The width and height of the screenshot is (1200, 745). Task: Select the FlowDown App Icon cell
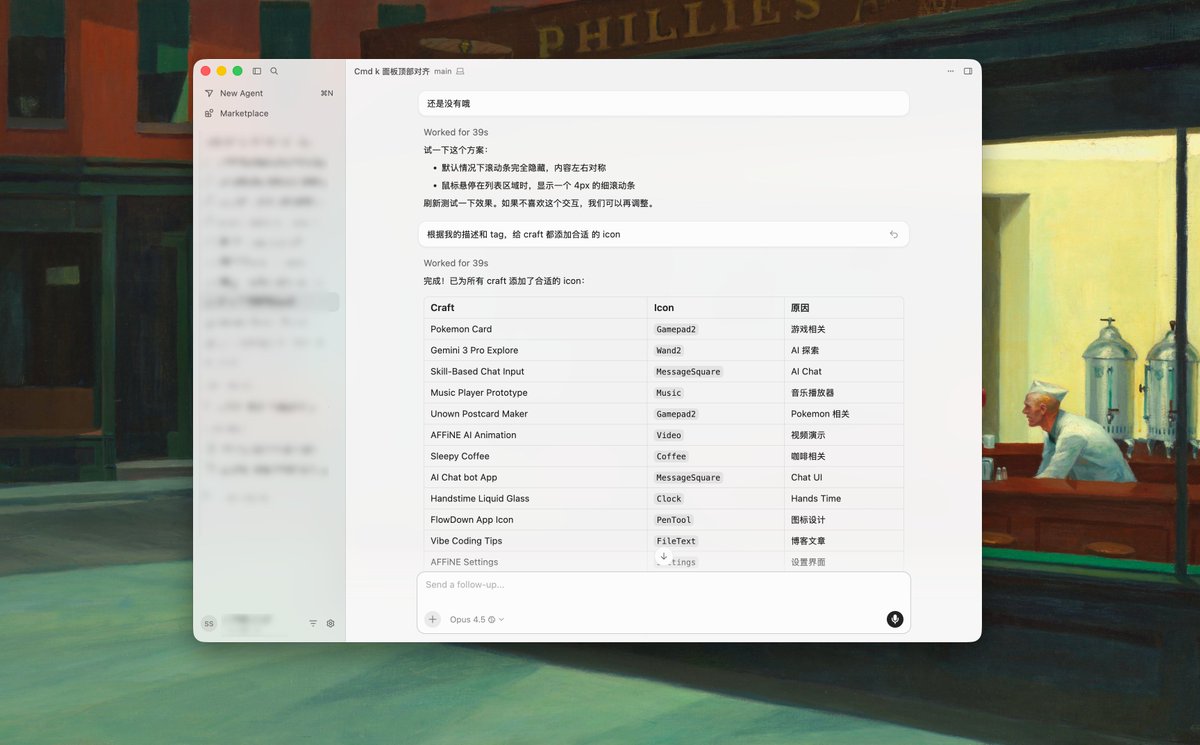535,520
